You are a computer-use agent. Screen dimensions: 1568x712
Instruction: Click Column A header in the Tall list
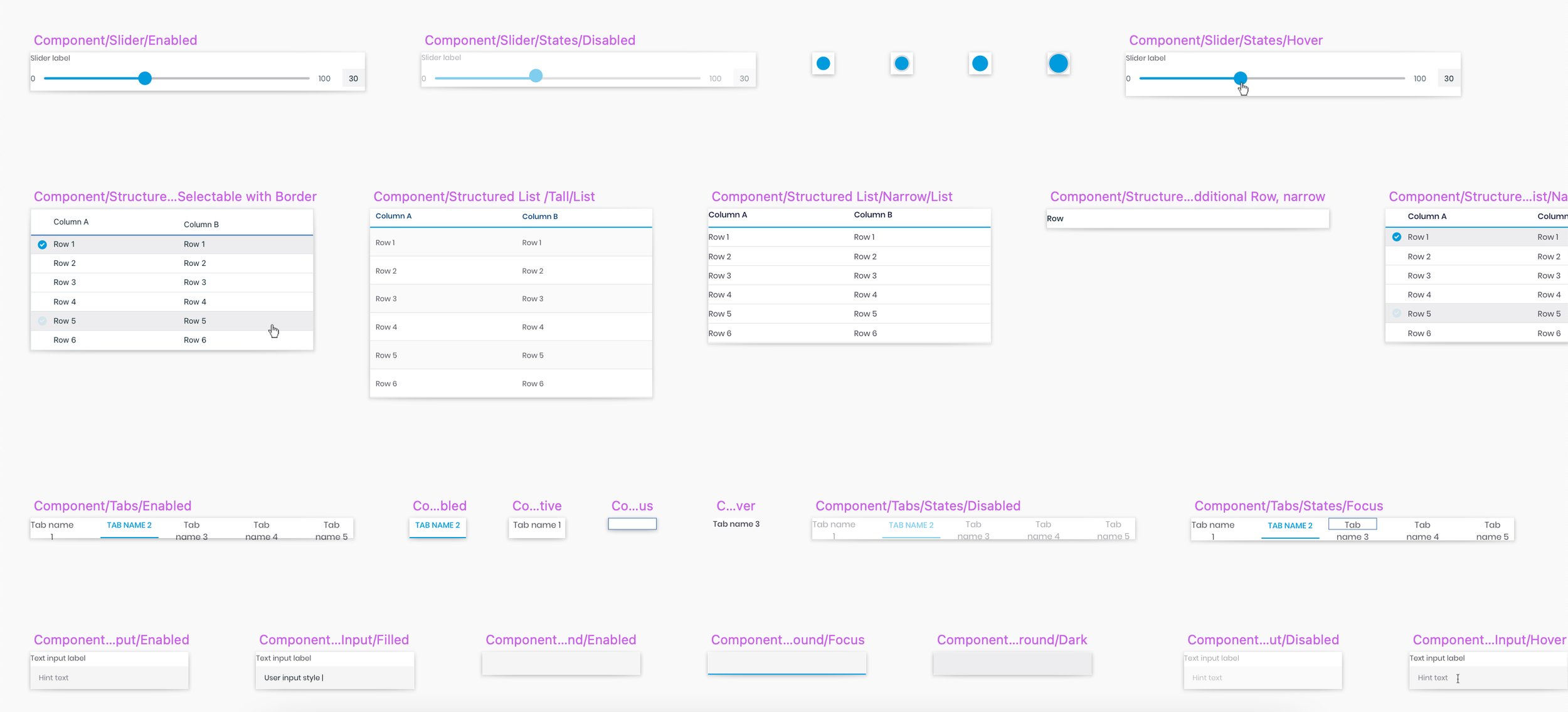(x=393, y=216)
